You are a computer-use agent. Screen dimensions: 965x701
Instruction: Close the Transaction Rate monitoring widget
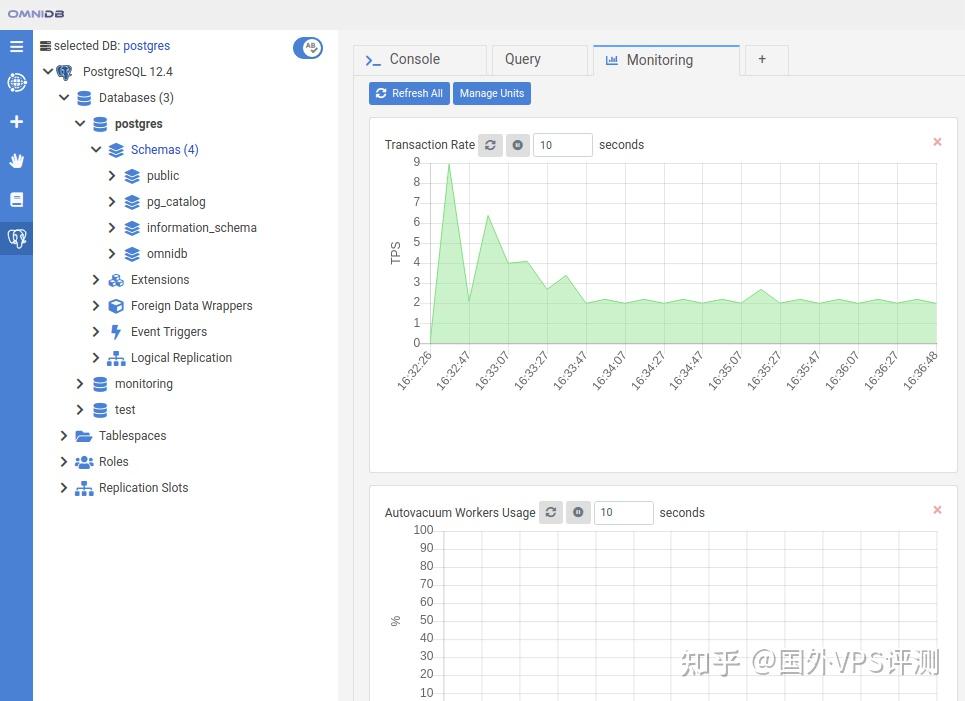[x=937, y=142]
